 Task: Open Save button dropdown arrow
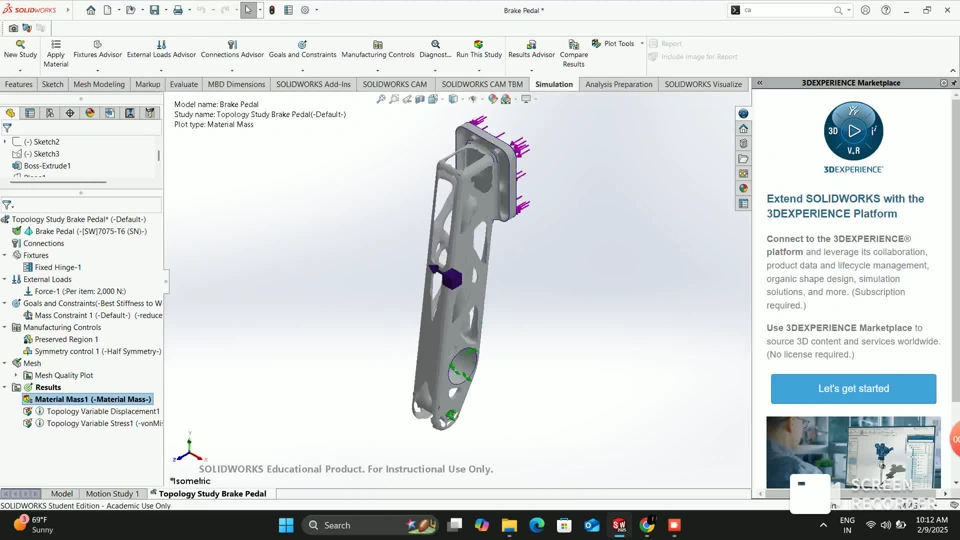click(165, 10)
